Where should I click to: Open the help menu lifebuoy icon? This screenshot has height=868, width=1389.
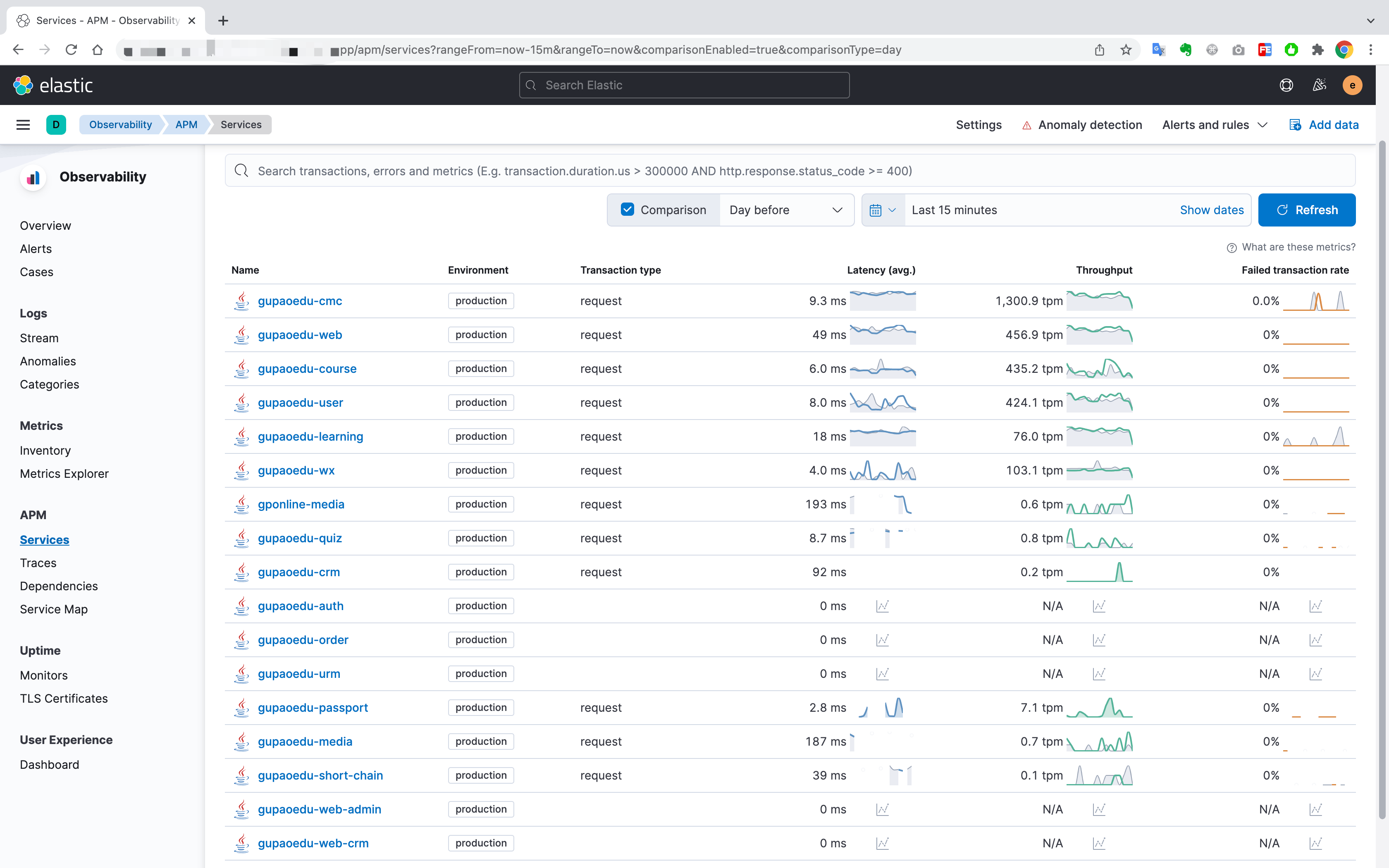click(x=1286, y=85)
